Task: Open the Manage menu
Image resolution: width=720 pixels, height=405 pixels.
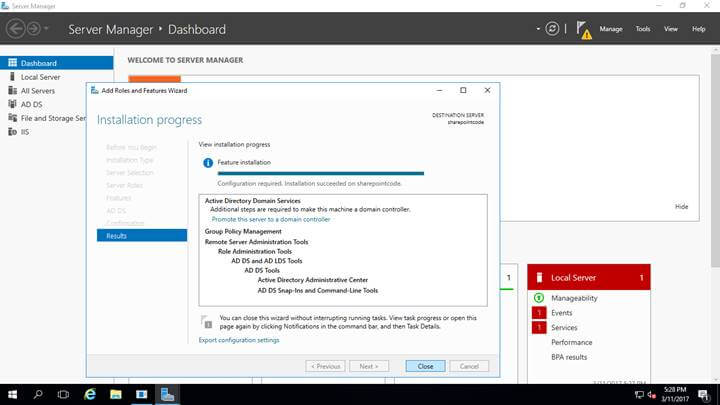Action: (x=611, y=29)
